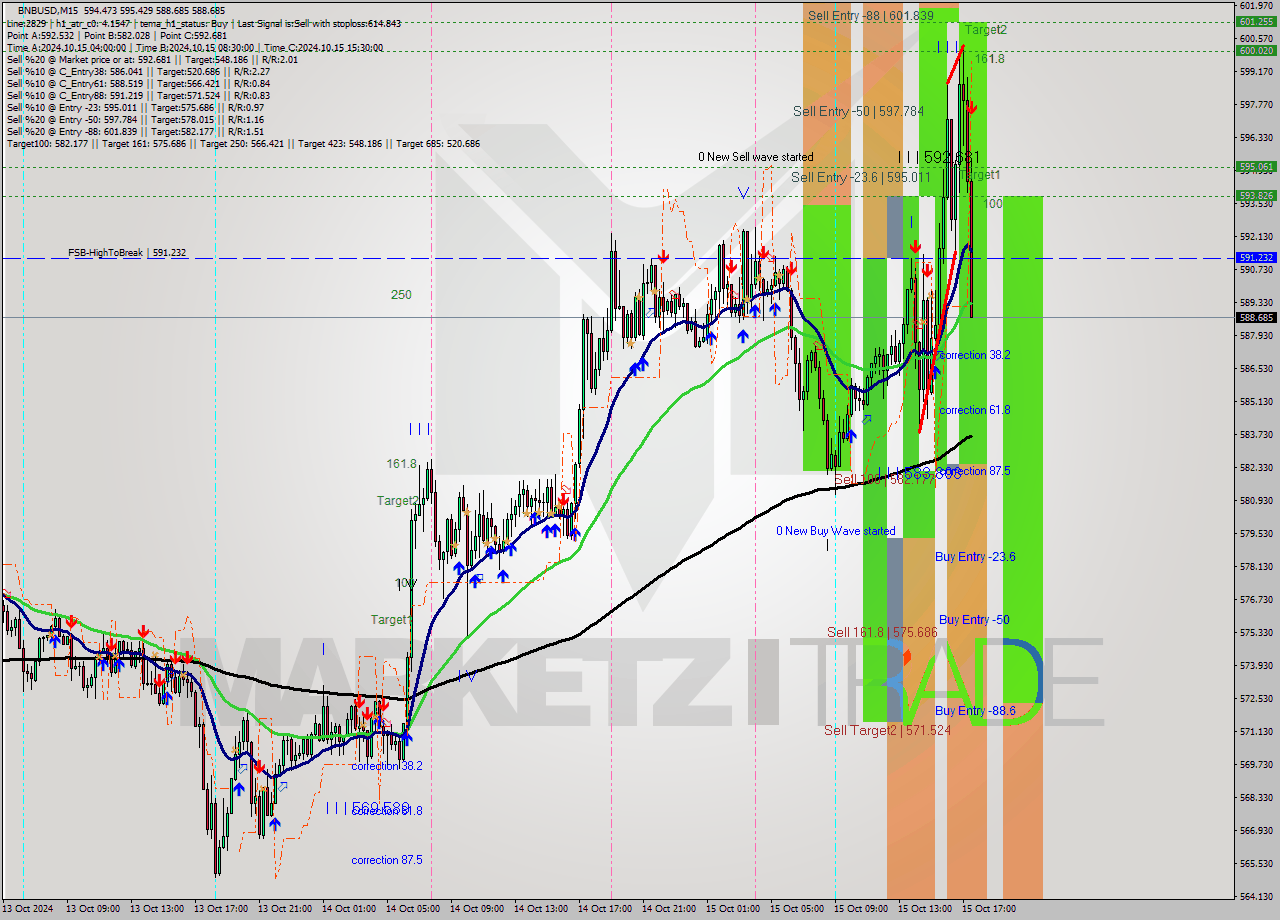Click the 582.330 price axis value
Screen dimensions: 1280x920
click(x=1256, y=467)
